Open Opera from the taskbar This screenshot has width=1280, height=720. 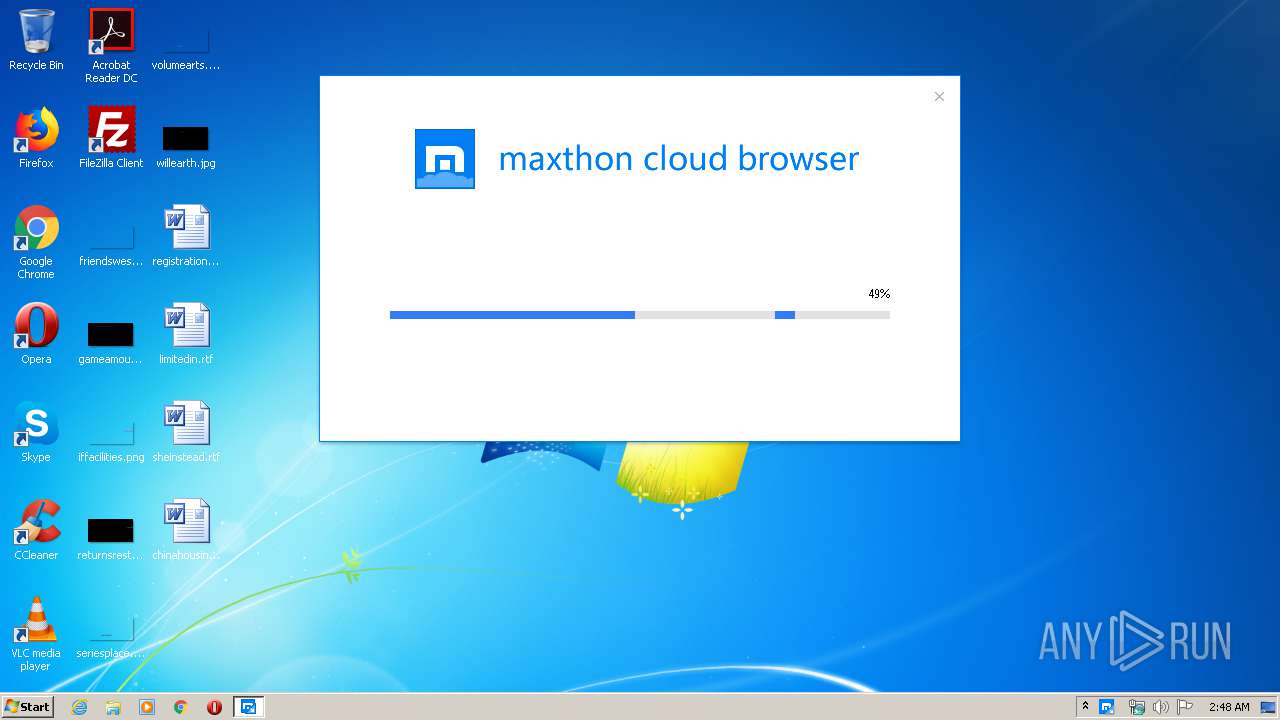point(214,707)
